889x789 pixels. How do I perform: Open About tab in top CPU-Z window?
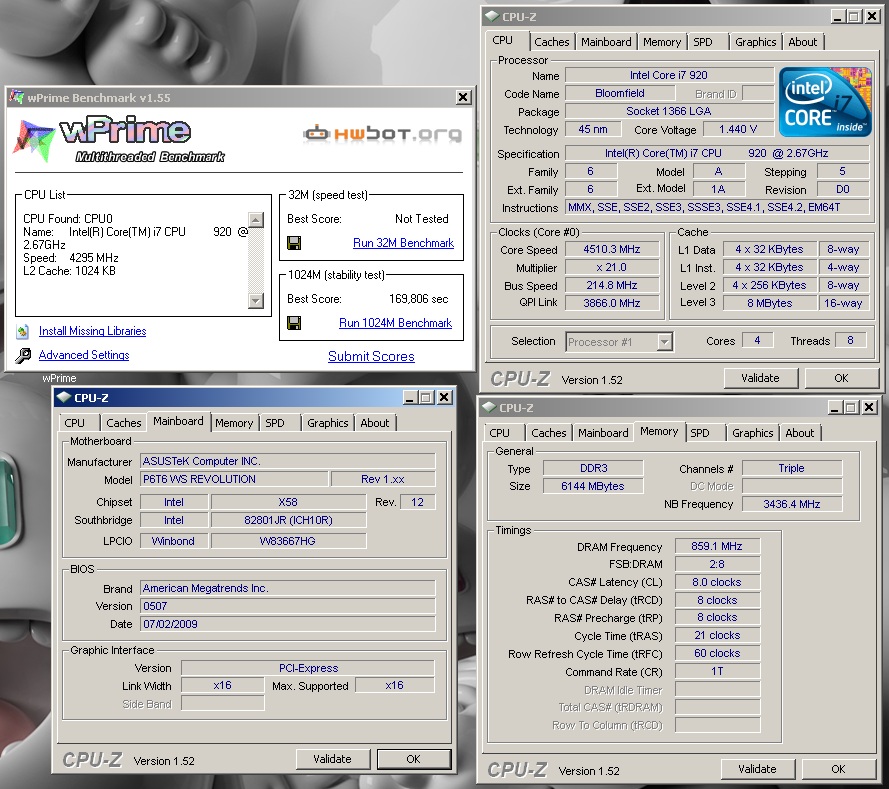coord(803,42)
